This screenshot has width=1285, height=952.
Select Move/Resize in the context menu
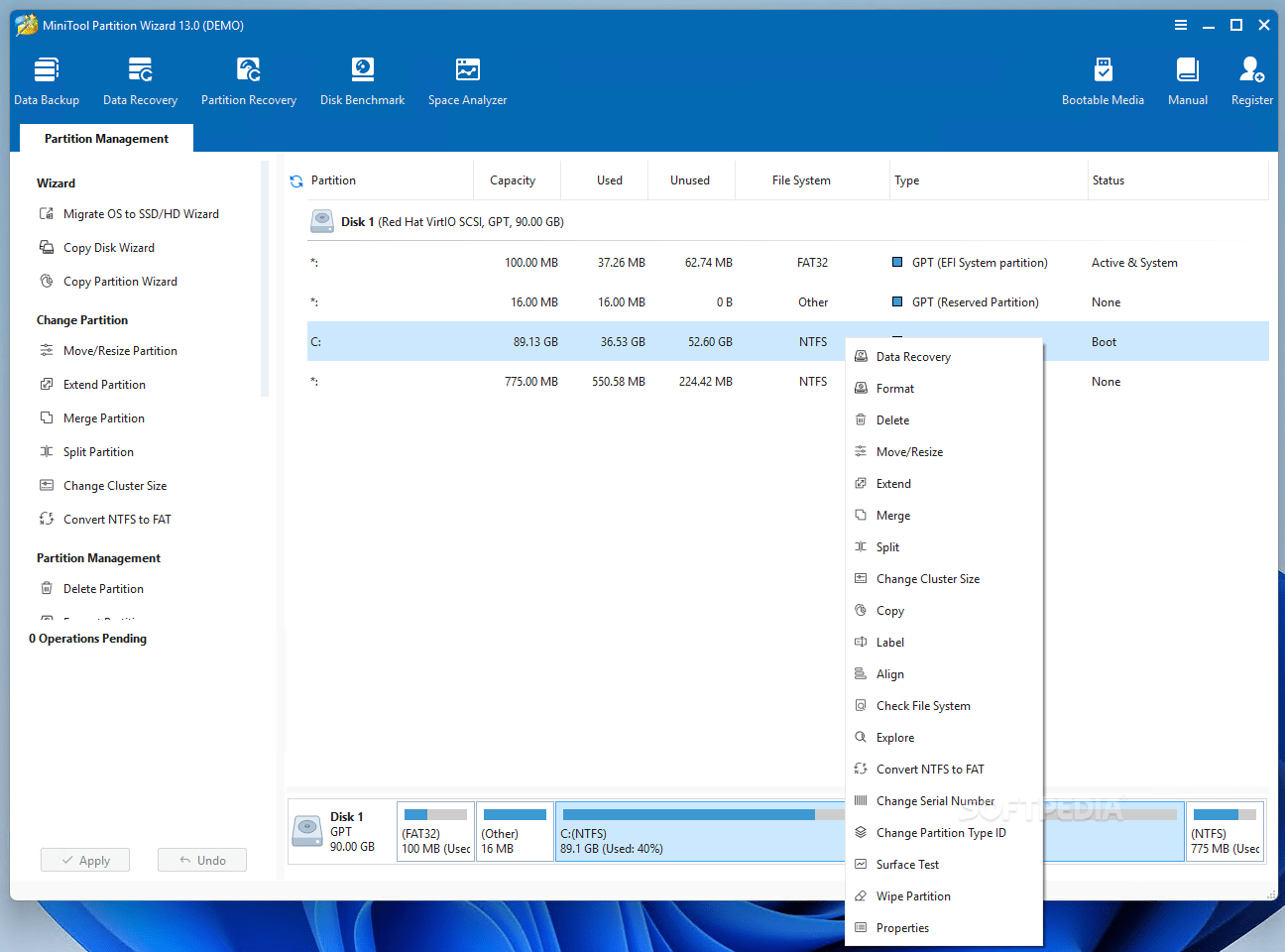[x=944, y=452]
